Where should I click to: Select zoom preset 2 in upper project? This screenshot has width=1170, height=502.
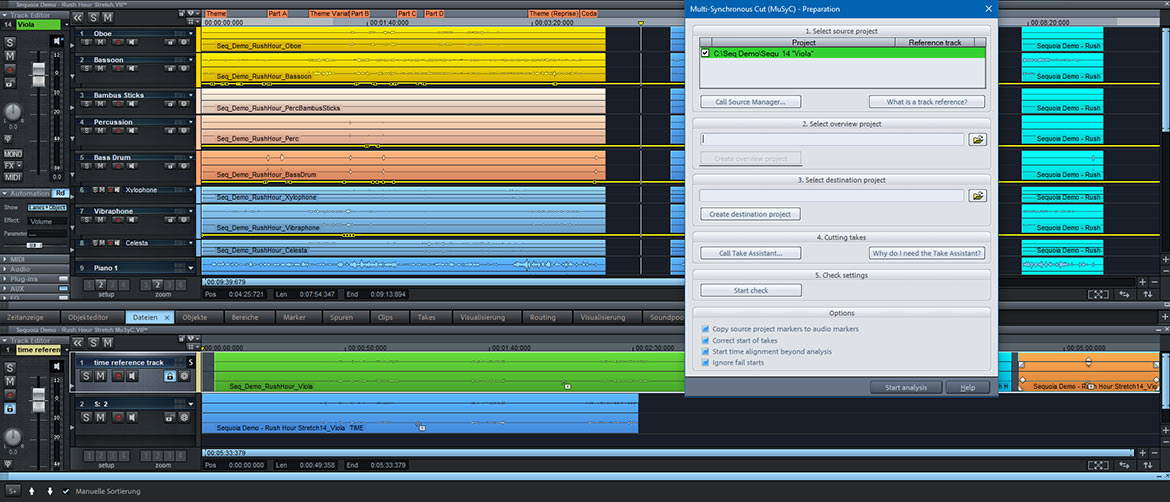158,285
